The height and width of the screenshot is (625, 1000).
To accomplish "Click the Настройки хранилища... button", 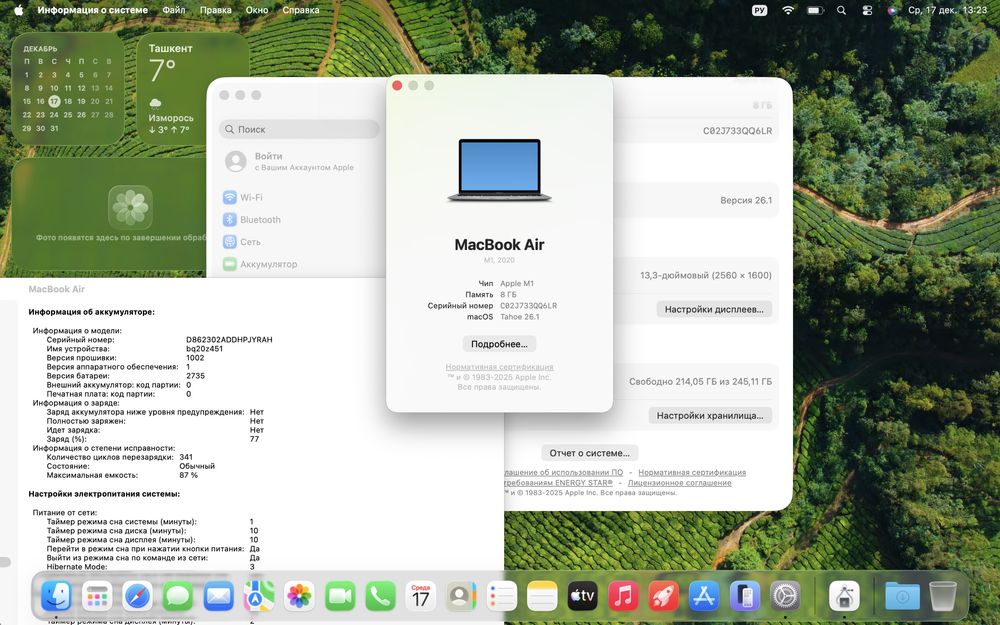I will pyautogui.click(x=710, y=415).
